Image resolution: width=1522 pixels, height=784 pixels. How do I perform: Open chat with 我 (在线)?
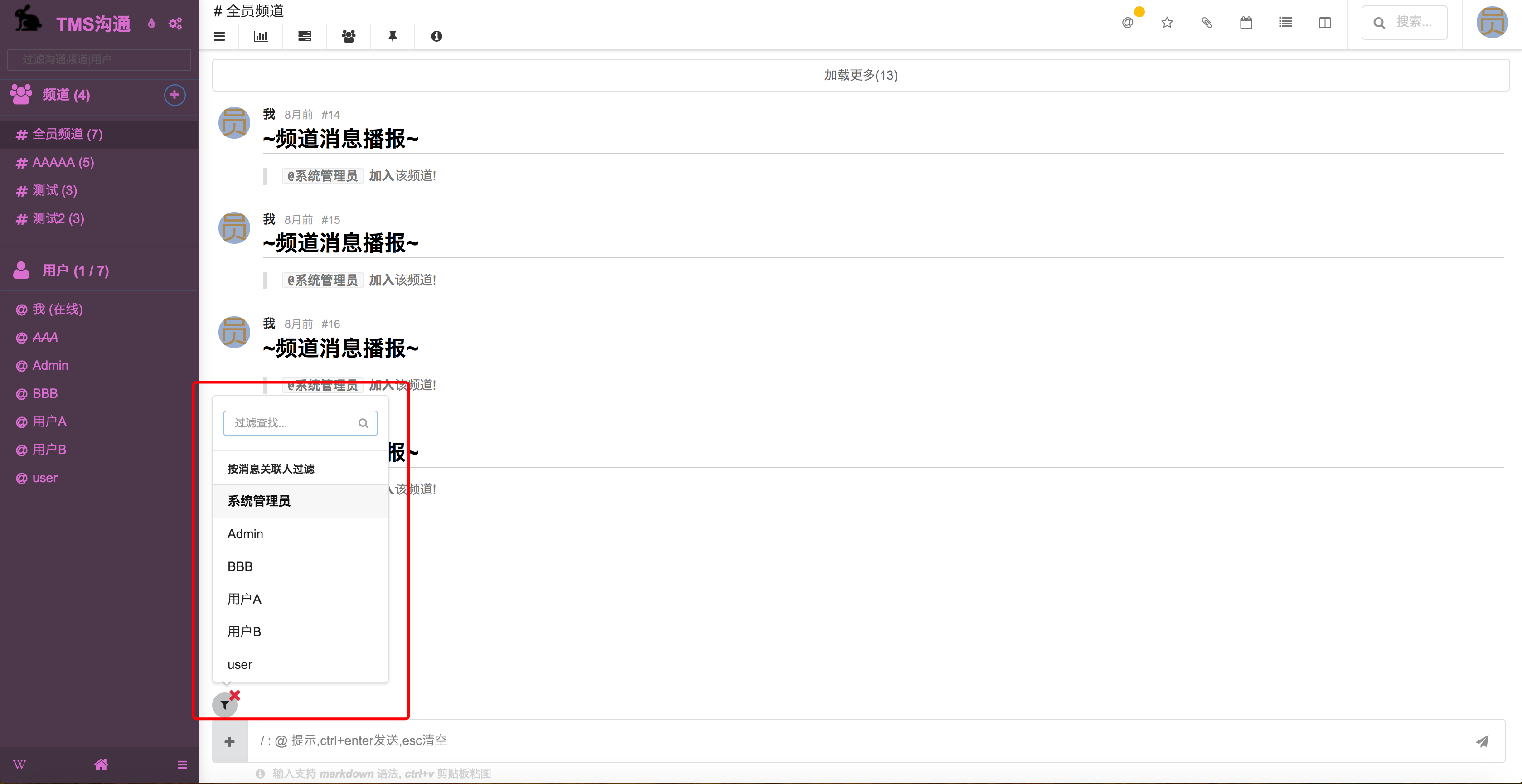click(x=99, y=309)
